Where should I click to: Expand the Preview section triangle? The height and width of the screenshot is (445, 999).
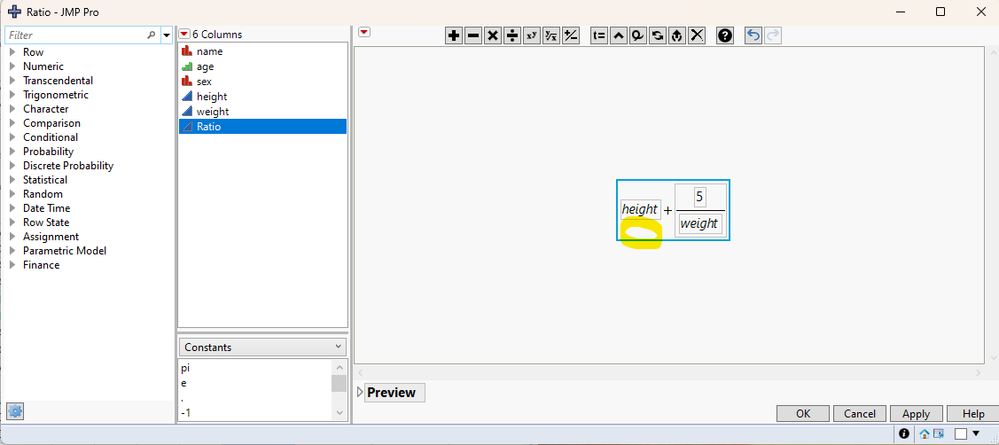pos(361,392)
